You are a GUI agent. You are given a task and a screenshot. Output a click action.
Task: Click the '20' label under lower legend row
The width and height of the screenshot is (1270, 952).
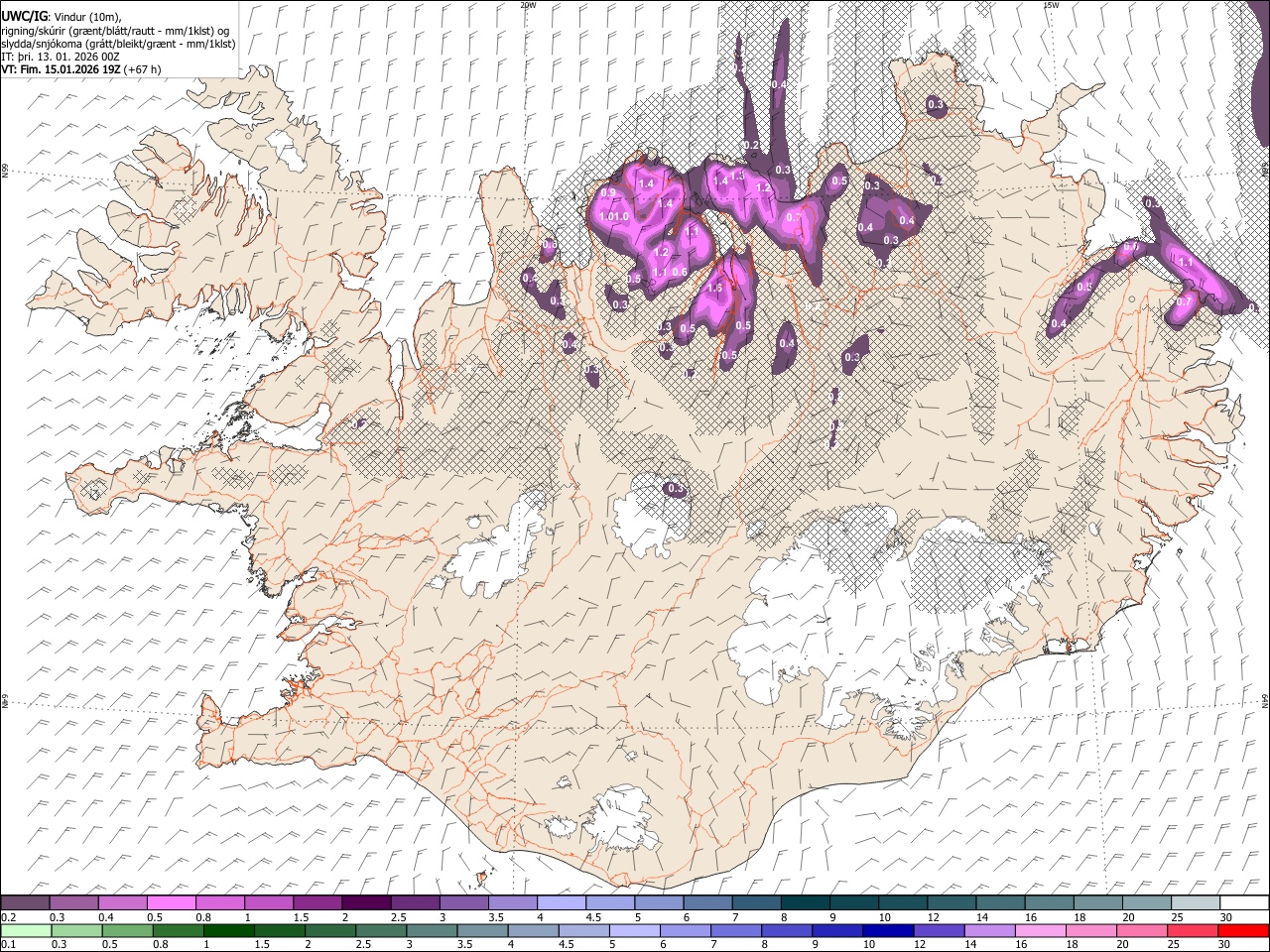click(1122, 944)
